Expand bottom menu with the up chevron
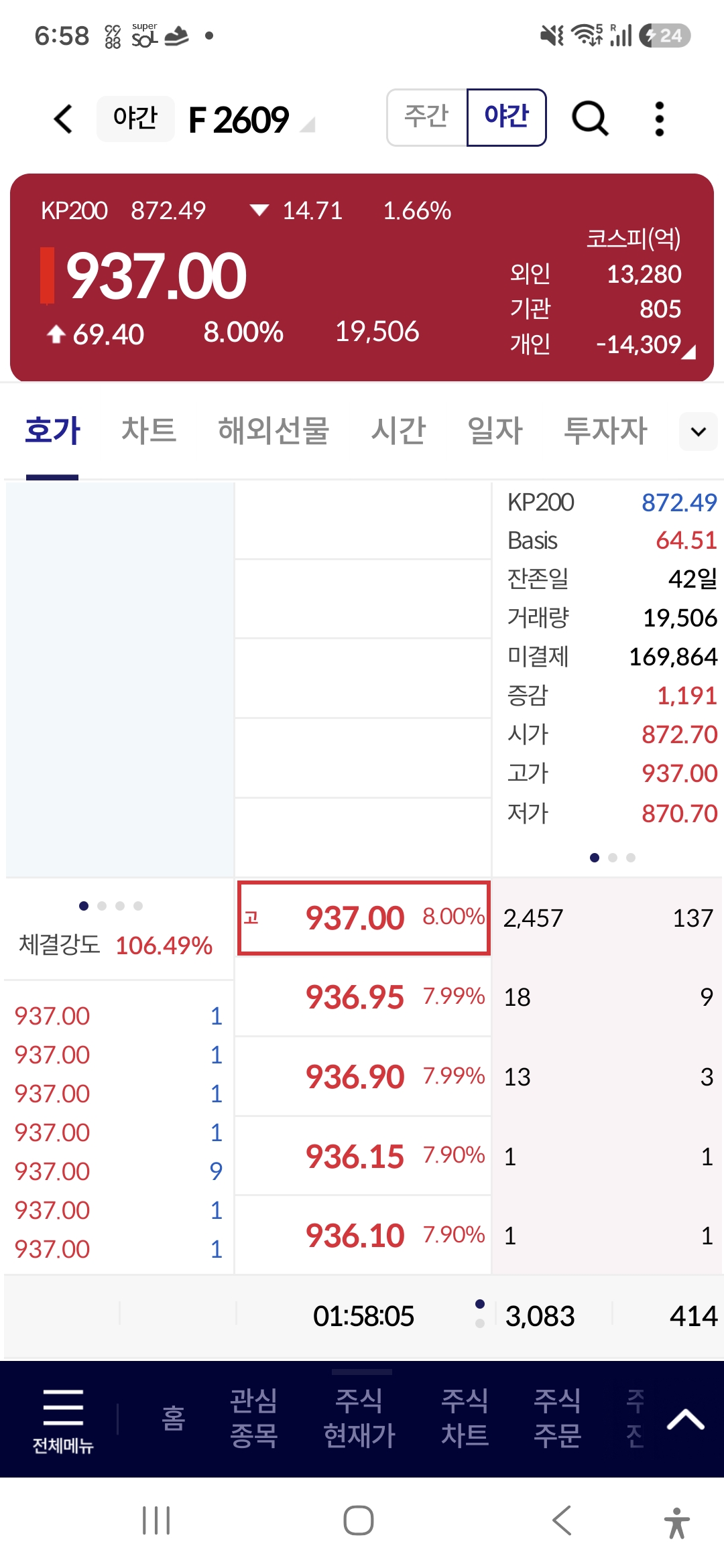724x1568 pixels. pyautogui.click(x=685, y=1419)
